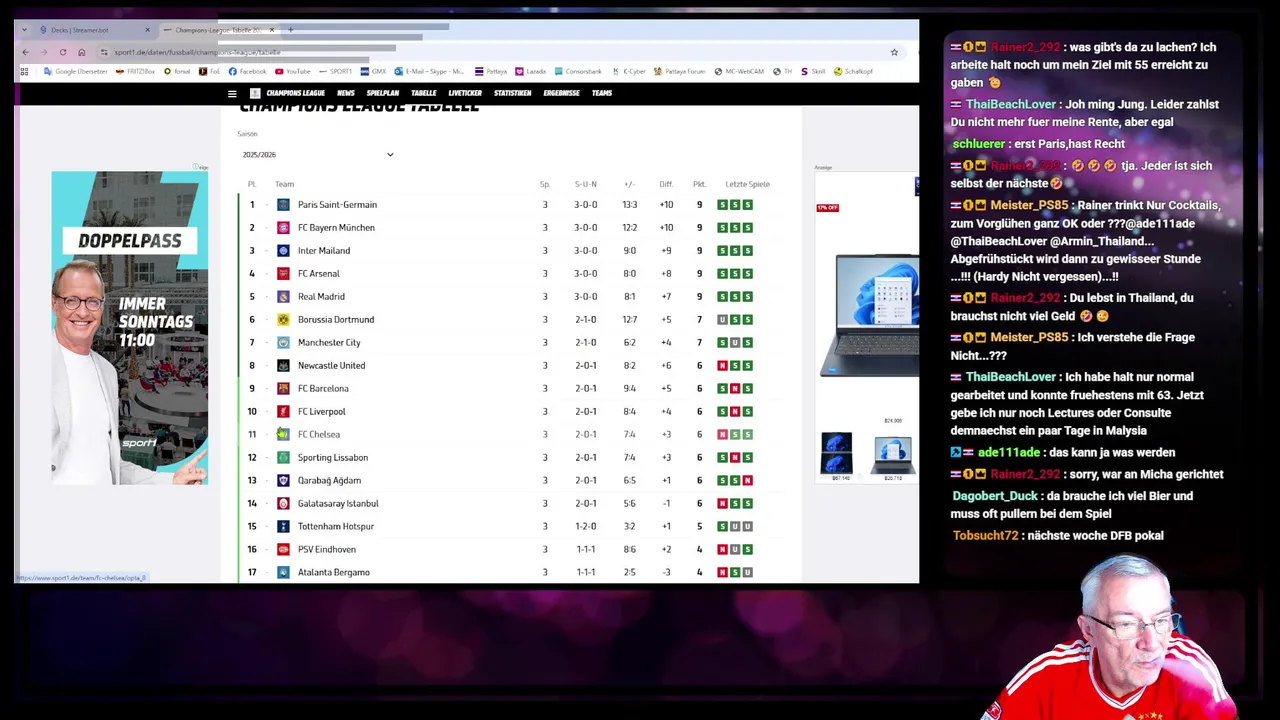Open the Paris Saint-Germain team link
The width and height of the screenshot is (1280, 720).
coord(337,204)
